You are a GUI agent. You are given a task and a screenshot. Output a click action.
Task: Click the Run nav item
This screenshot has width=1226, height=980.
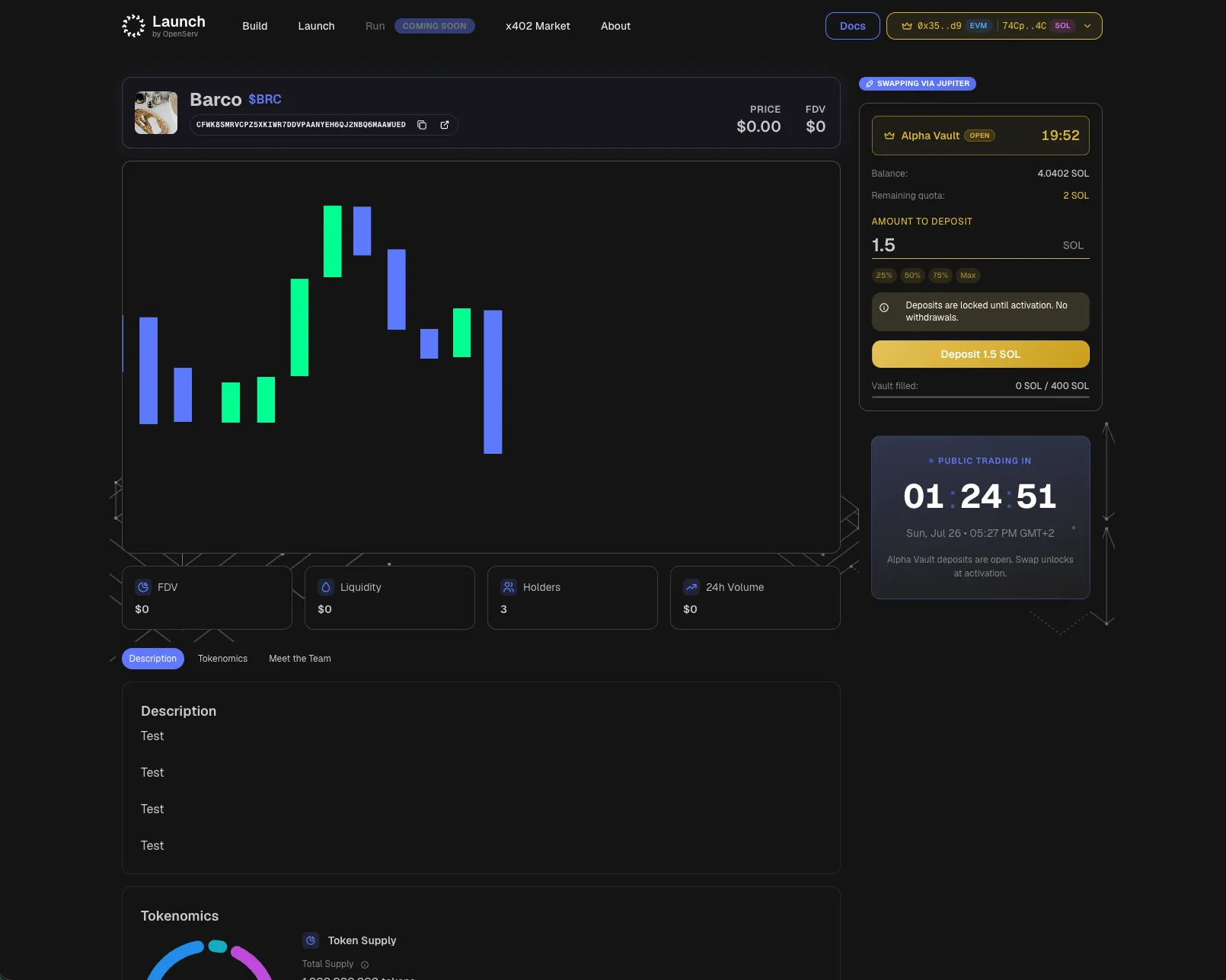375,26
